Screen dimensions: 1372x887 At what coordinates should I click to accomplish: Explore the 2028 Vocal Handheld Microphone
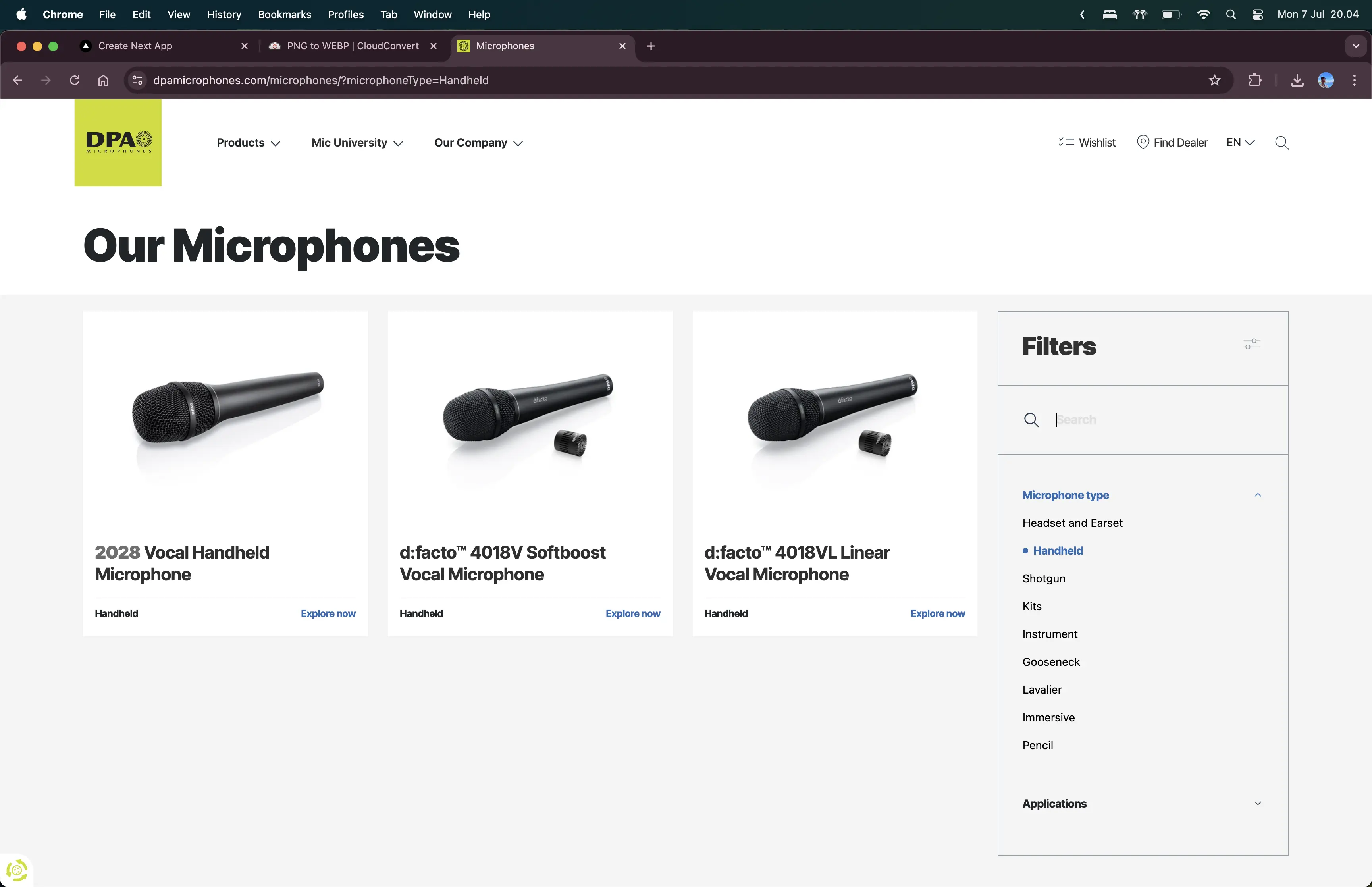pos(328,613)
